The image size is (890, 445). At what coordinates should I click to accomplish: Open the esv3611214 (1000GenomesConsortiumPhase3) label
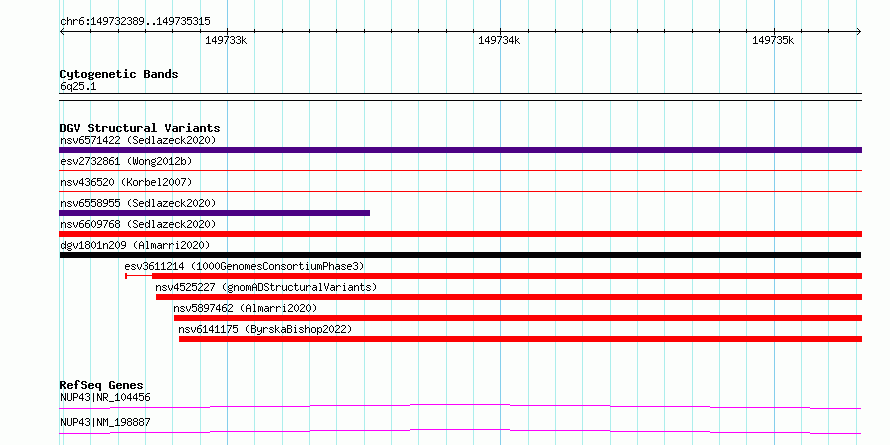[244, 266]
